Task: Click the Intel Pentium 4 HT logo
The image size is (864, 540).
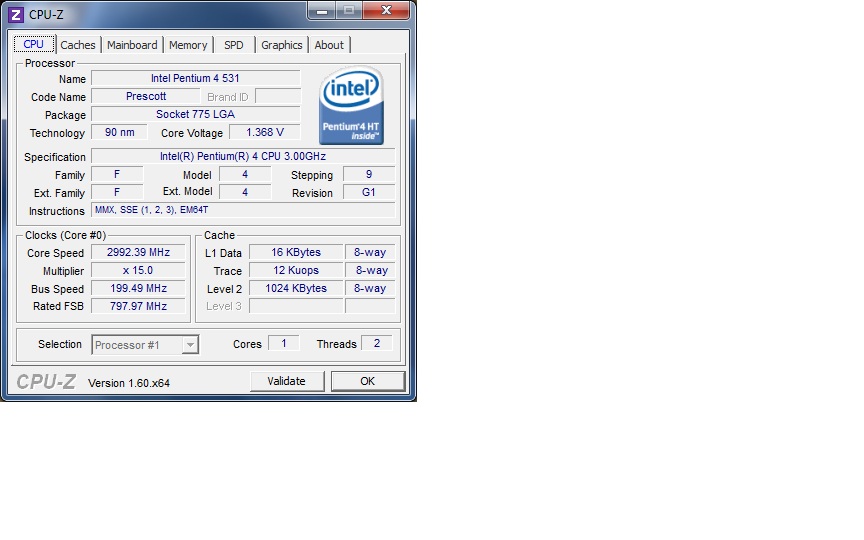Action: 352,106
